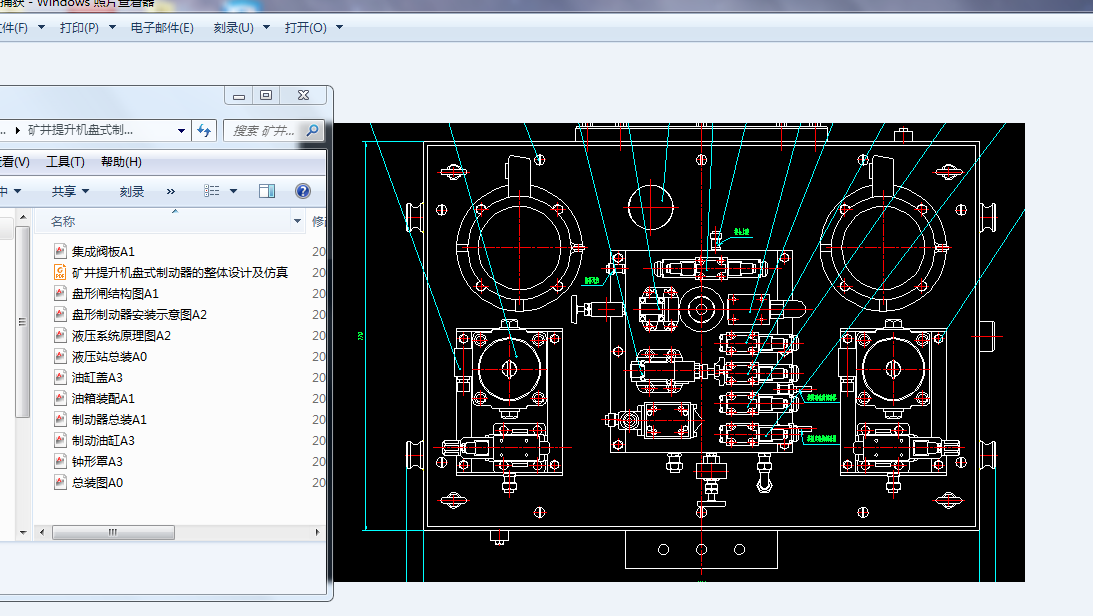Open the 工具(T) menu
This screenshot has width=1093, height=616.
point(65,162)
